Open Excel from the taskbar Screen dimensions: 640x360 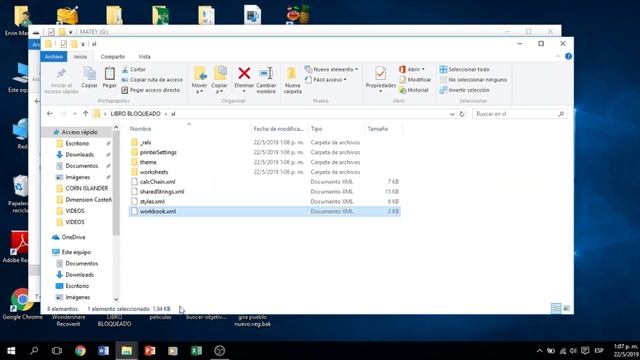pyautogui.click(x=196, y=351)
